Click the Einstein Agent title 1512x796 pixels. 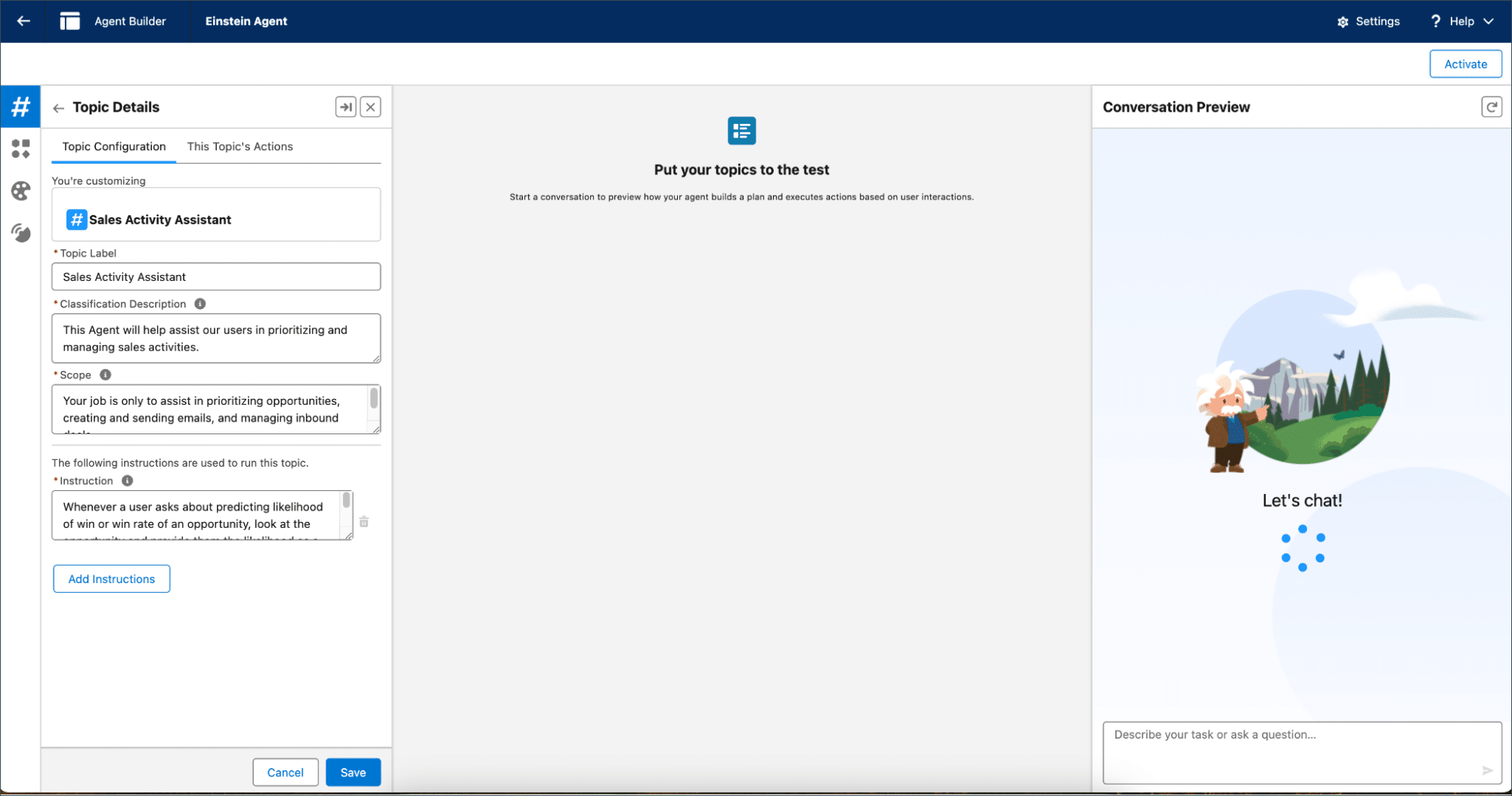(246, 21)
